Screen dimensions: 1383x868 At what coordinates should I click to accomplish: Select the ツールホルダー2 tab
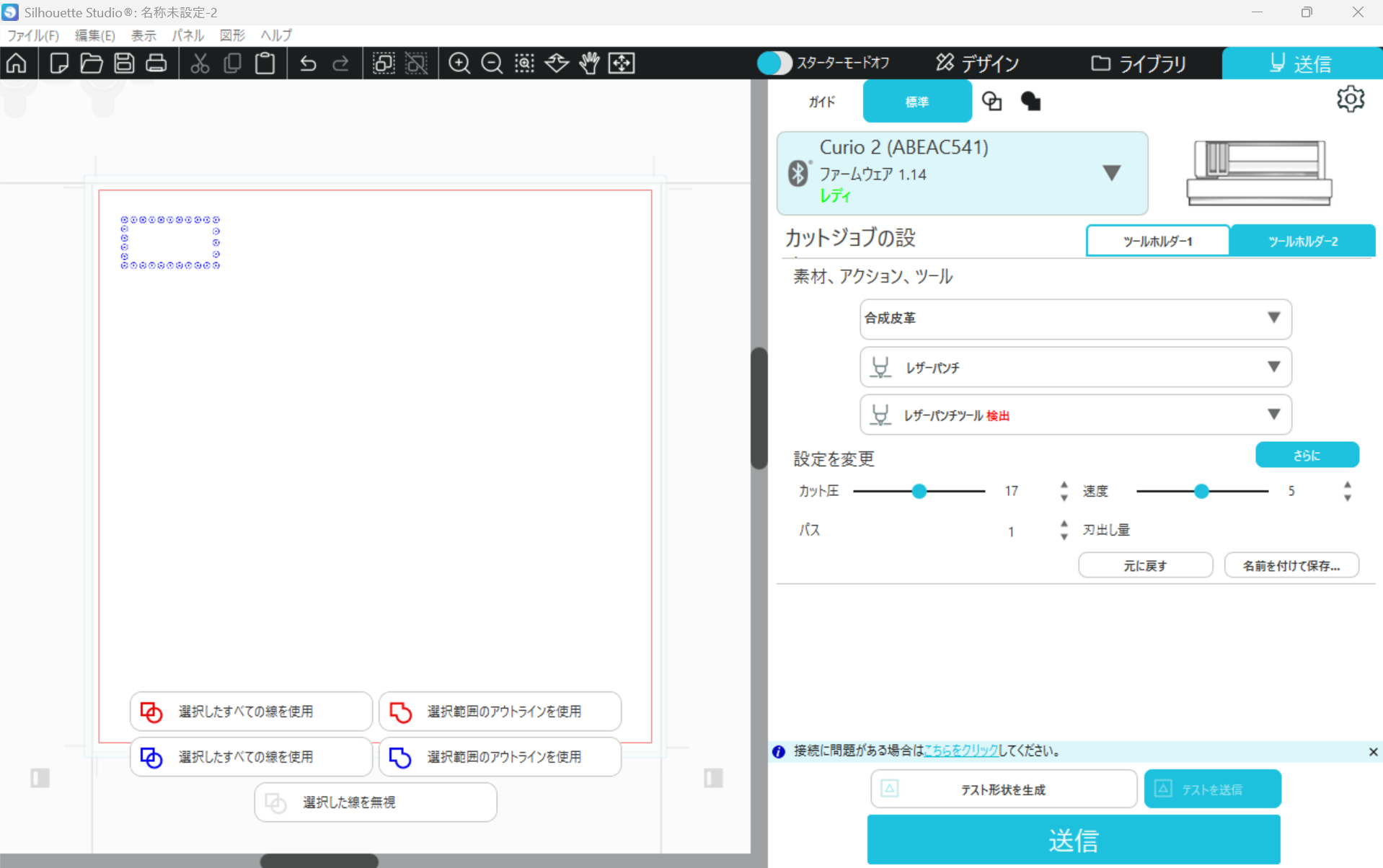(x=1303, y=241)
